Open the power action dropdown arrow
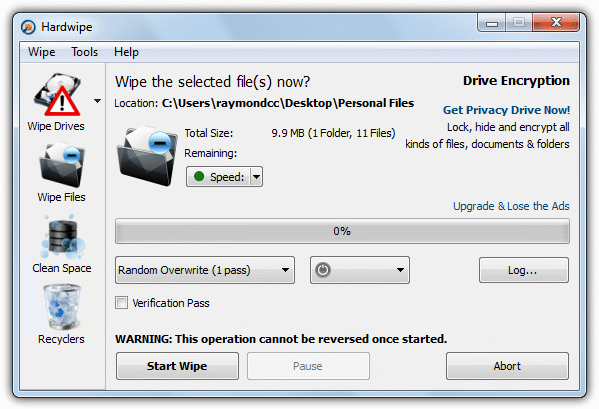This screenshot has height=409, width=599. (400, 270)
